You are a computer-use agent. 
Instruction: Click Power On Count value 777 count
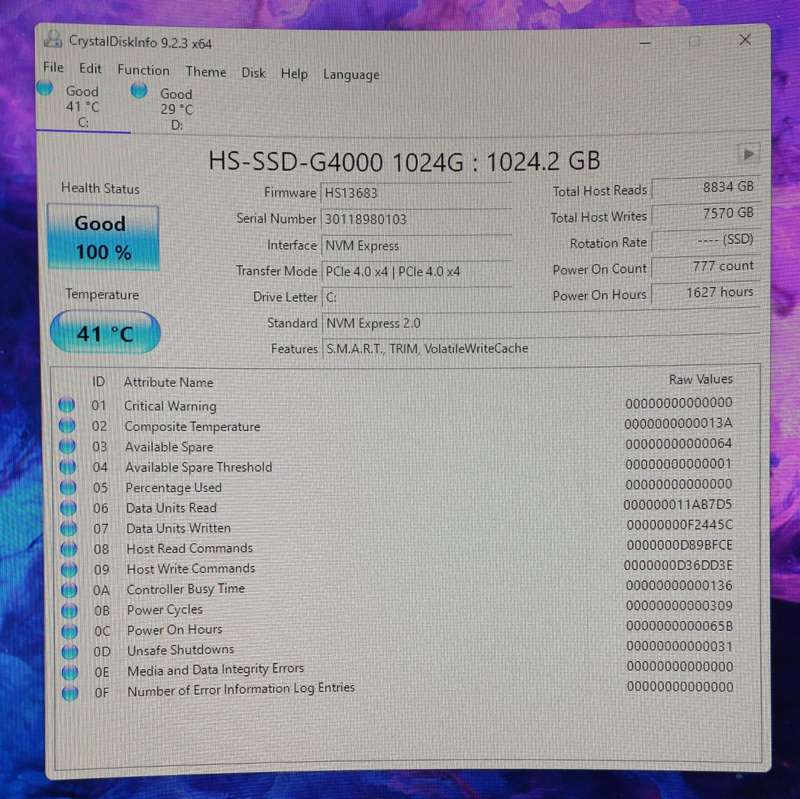tap(706, 266)
